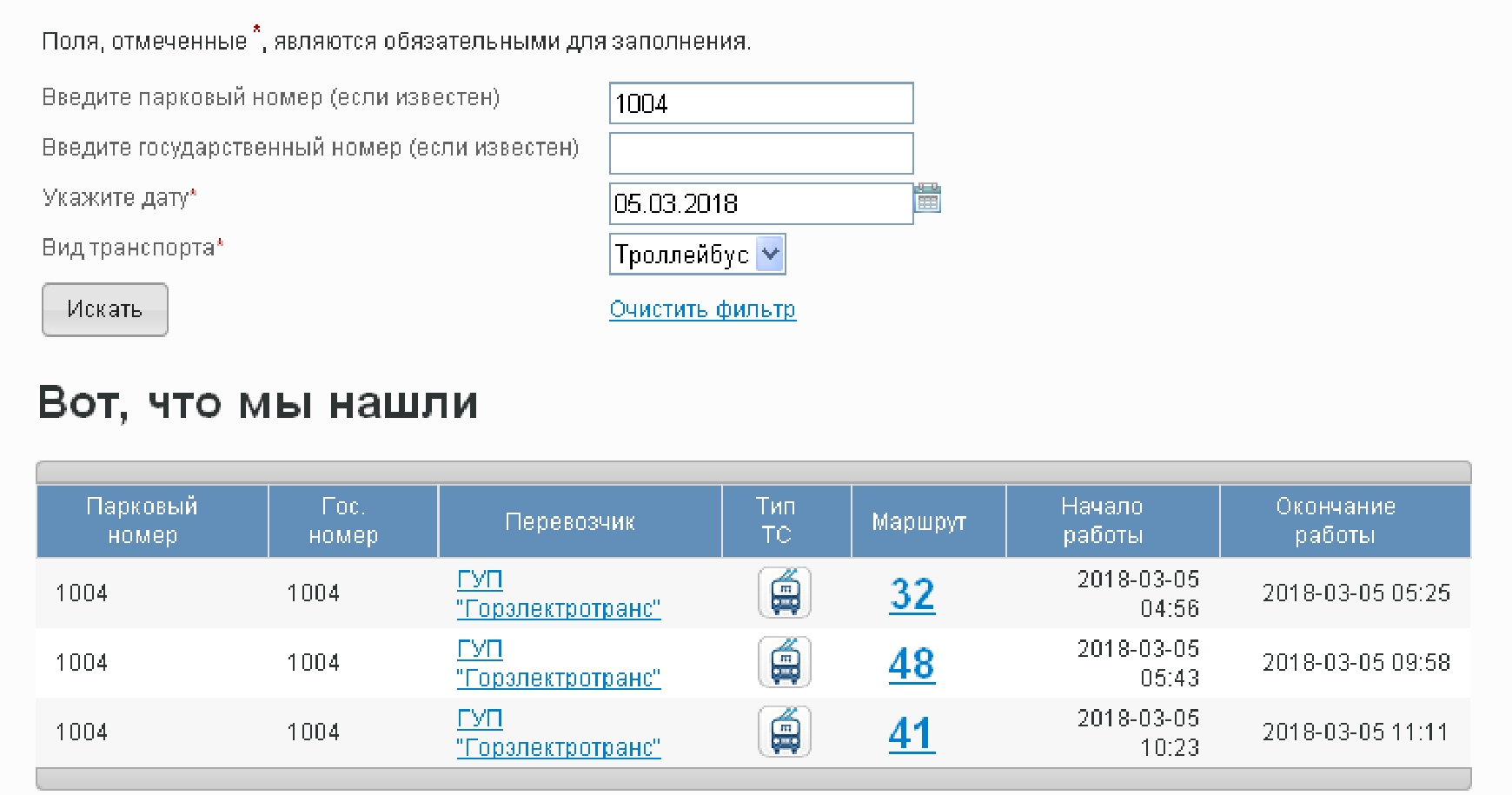Click the empty state number input field

pyautogui.click(x=760, y=154)
